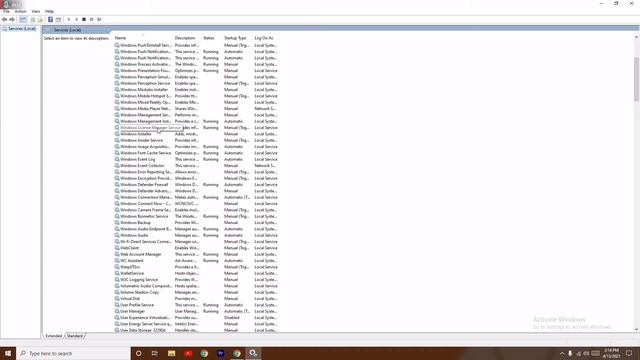Click the red app icon on taskbar
The width and height of the screenshot is (640, 360).
point(188,353)
